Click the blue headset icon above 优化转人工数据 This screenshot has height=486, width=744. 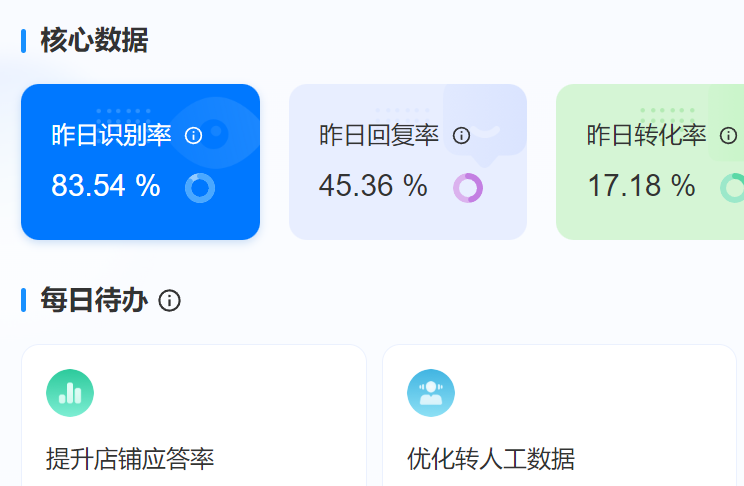431,393
